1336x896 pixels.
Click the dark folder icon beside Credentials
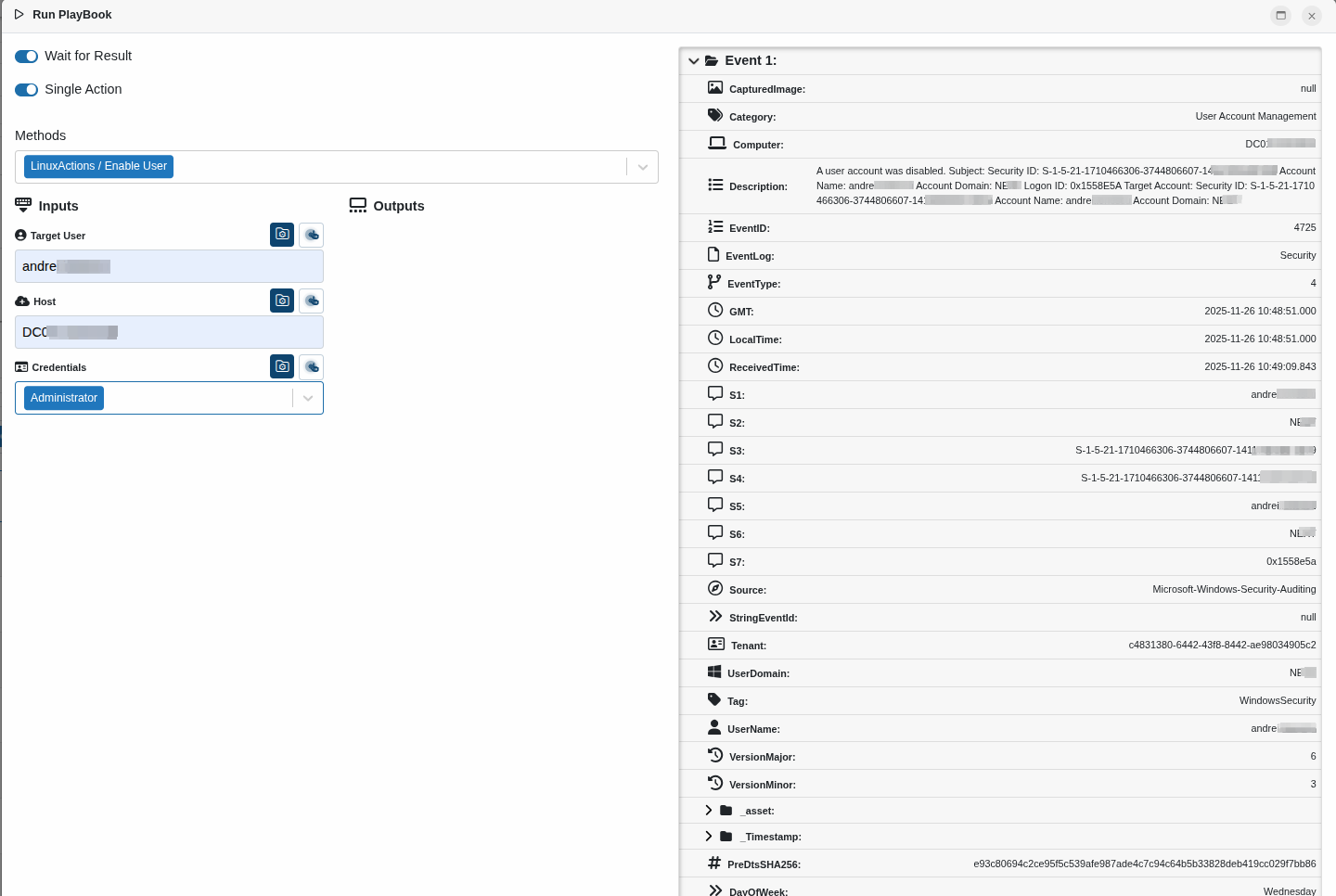click(282, 366)
